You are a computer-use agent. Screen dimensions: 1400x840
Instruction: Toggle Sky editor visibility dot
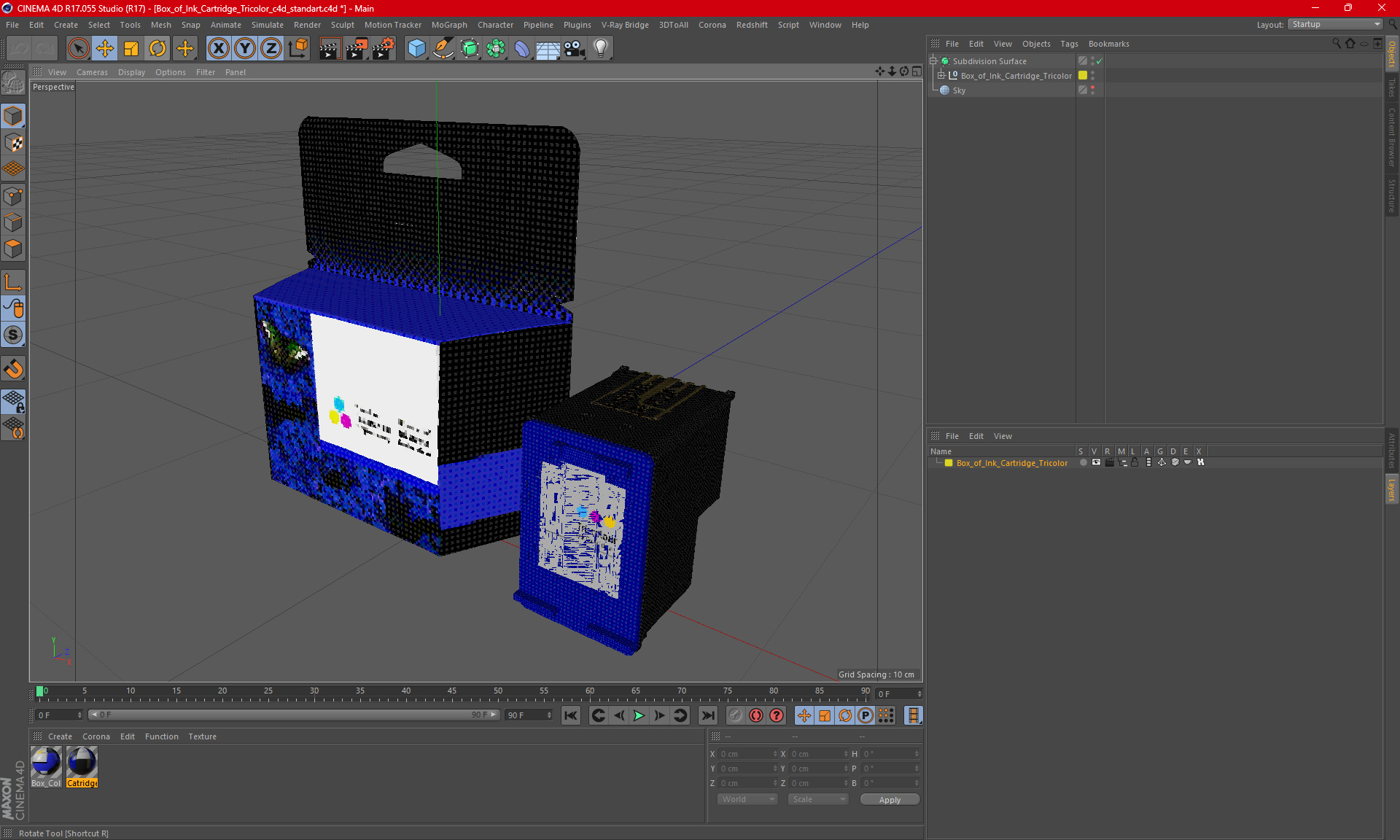[1092, 87]
